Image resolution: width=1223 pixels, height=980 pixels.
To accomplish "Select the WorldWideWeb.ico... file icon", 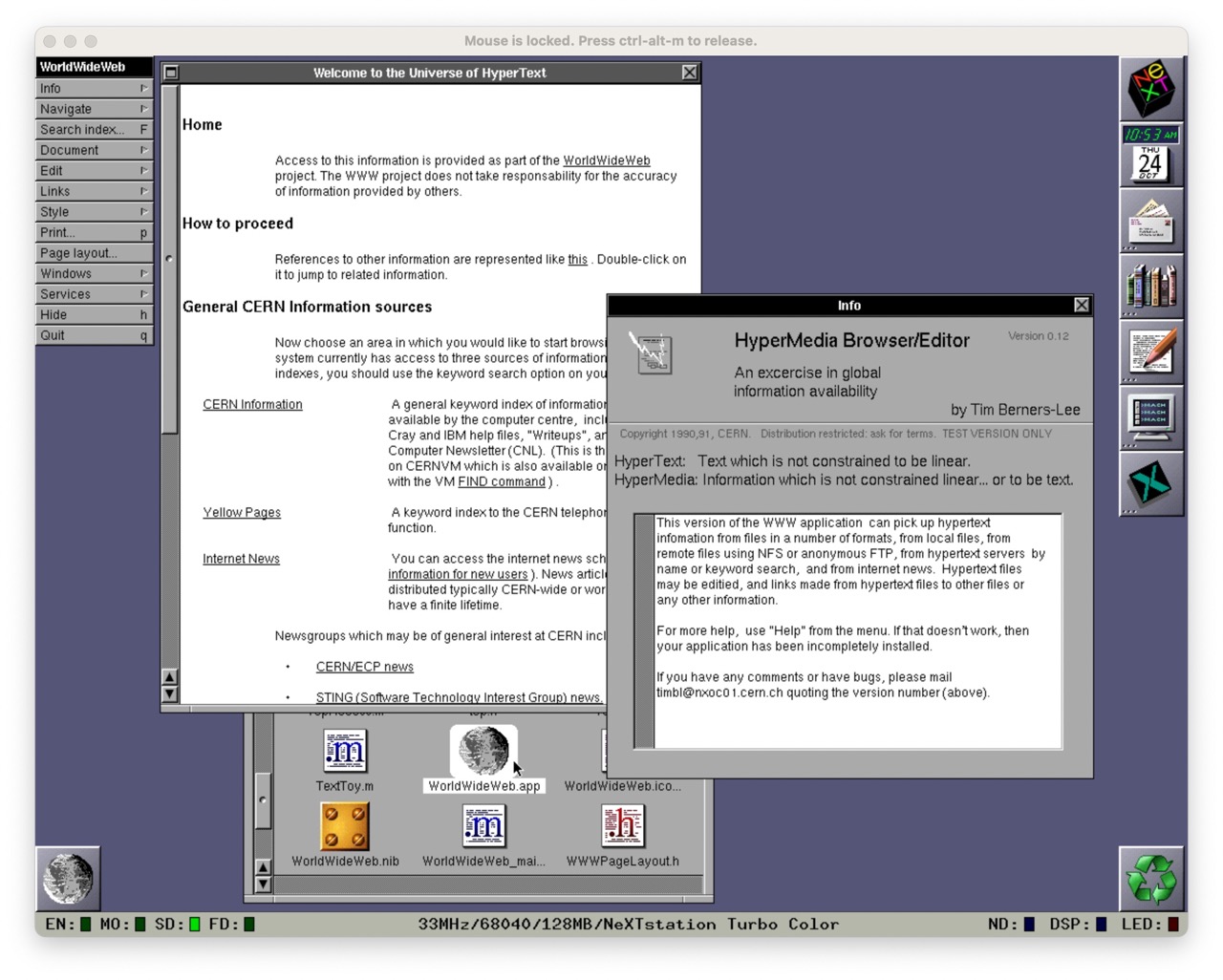I will (622, 786).
